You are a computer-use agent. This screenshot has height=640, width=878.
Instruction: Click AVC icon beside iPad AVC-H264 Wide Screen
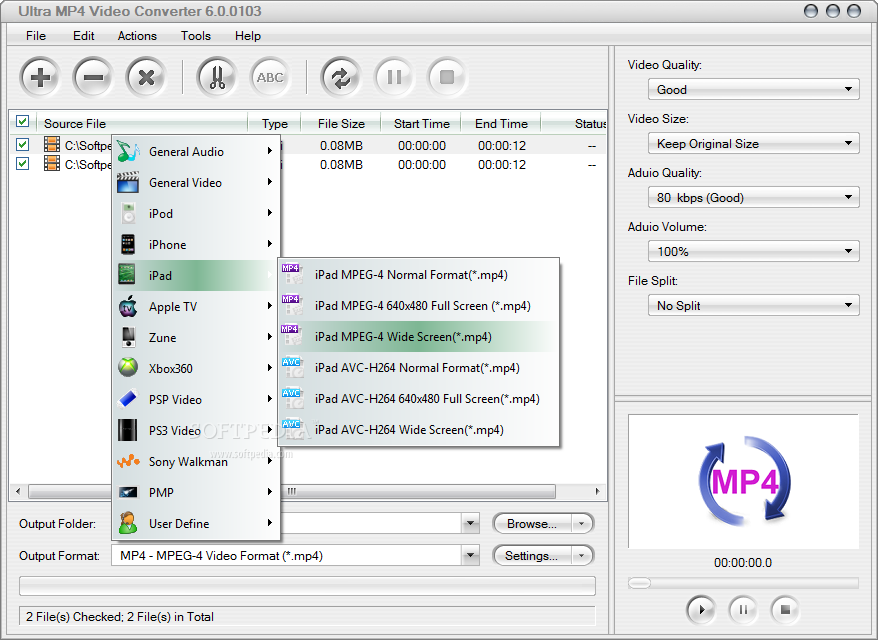[292, 429]
